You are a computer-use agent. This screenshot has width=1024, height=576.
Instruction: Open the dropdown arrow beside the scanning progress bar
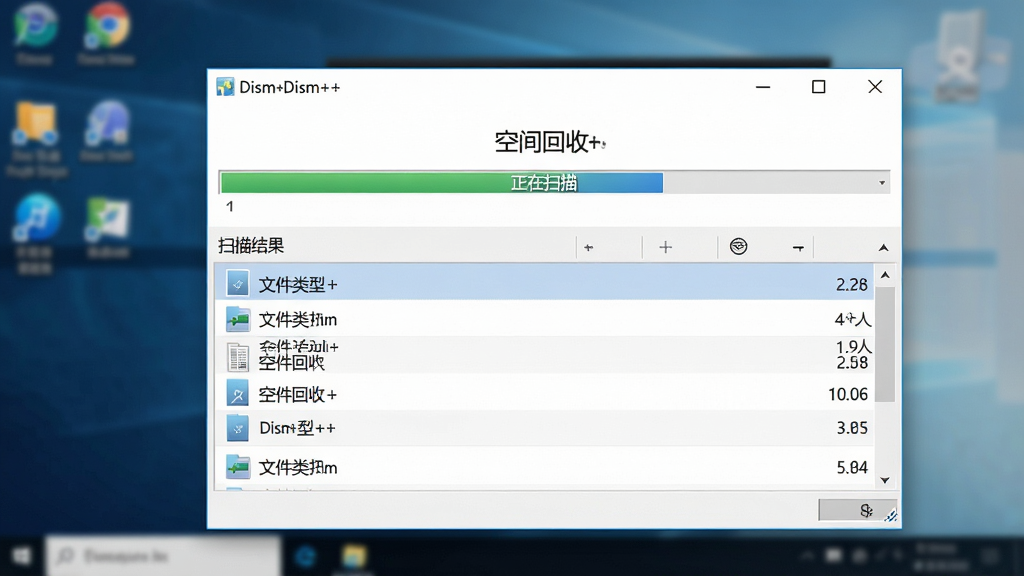tap(882, 183)
